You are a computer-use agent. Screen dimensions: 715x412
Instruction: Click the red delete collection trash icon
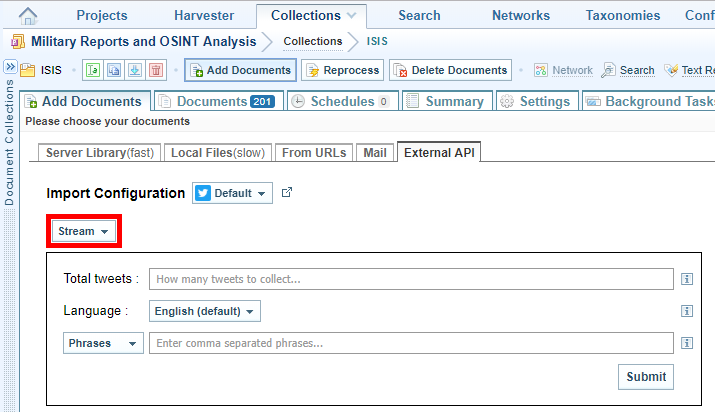click(x=155, y=70)
